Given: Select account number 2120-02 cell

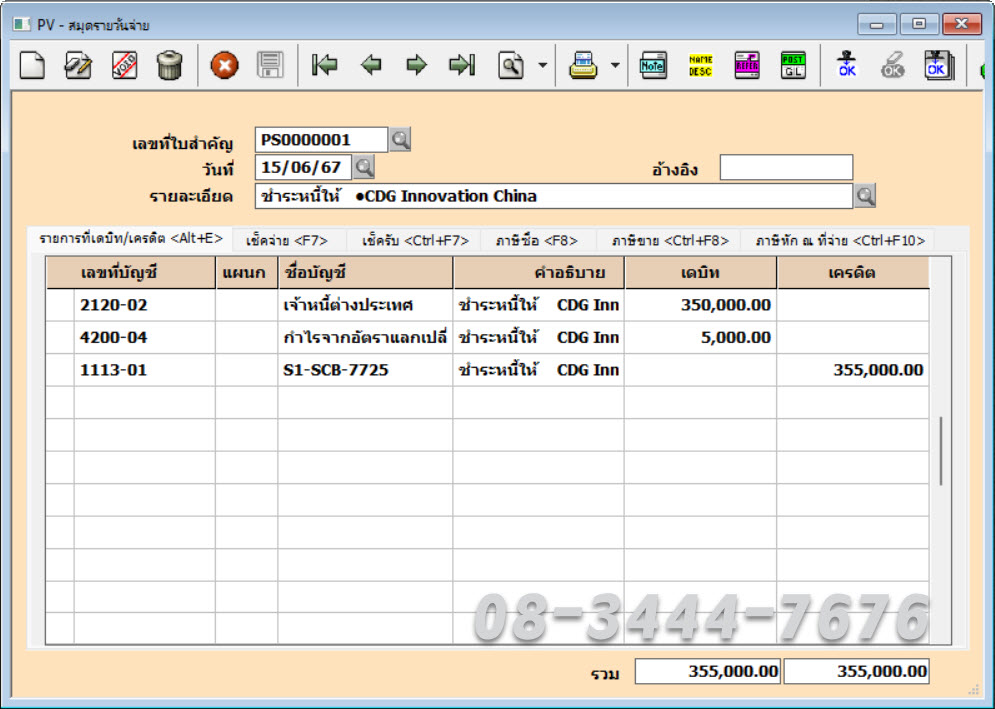Looking at the screenshot, I should [145, 305].
